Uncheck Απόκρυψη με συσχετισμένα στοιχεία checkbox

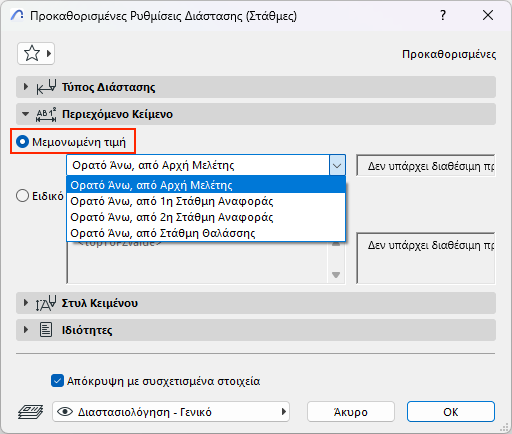(x=57, y=381)
